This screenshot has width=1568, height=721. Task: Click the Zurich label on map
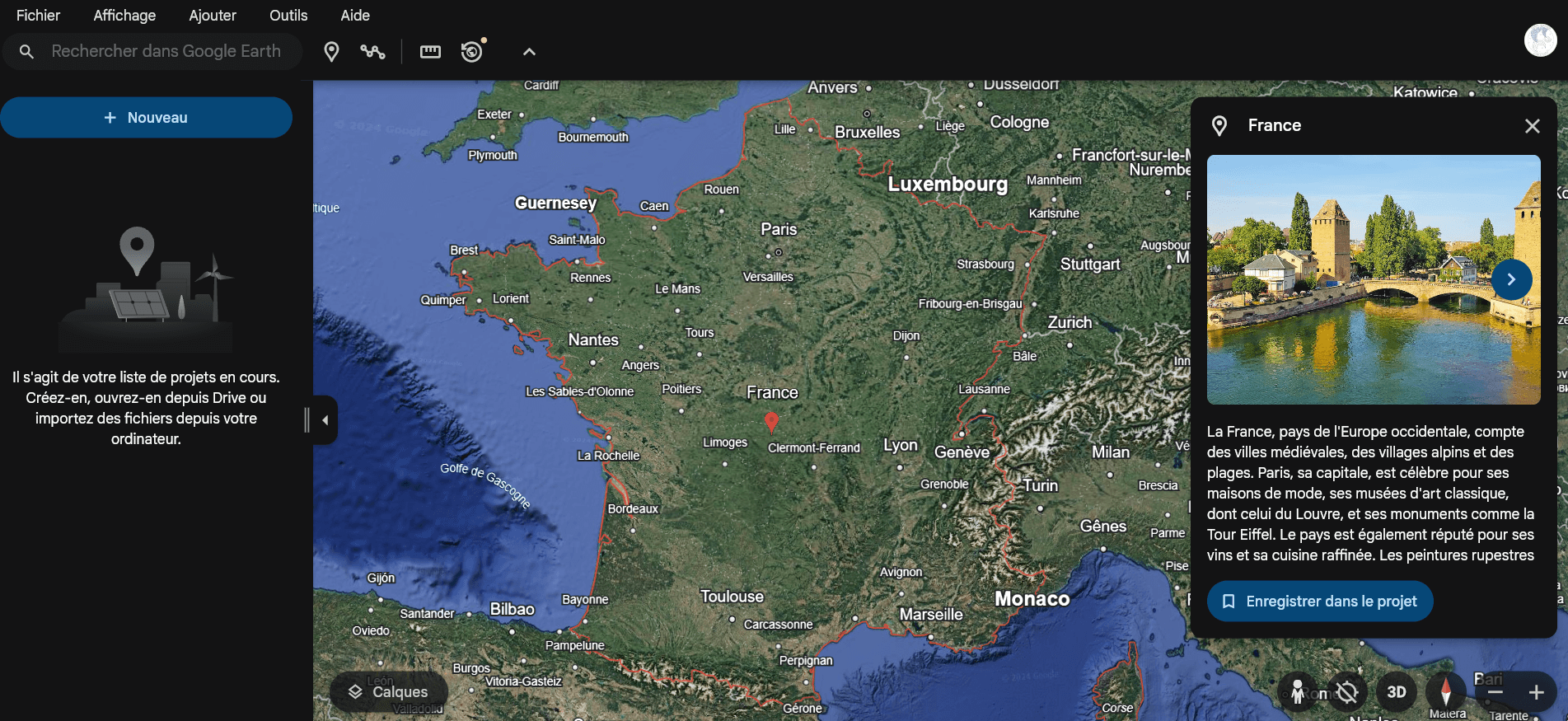1070,322
